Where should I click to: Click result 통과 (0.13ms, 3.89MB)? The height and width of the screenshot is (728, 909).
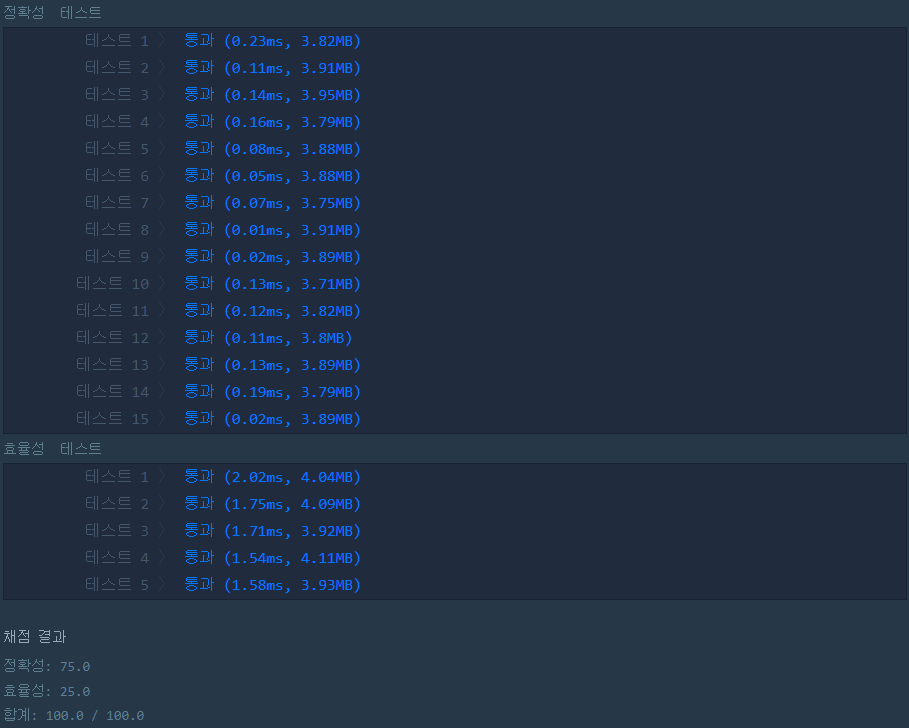pyautogui.click(x=272, y=365)
